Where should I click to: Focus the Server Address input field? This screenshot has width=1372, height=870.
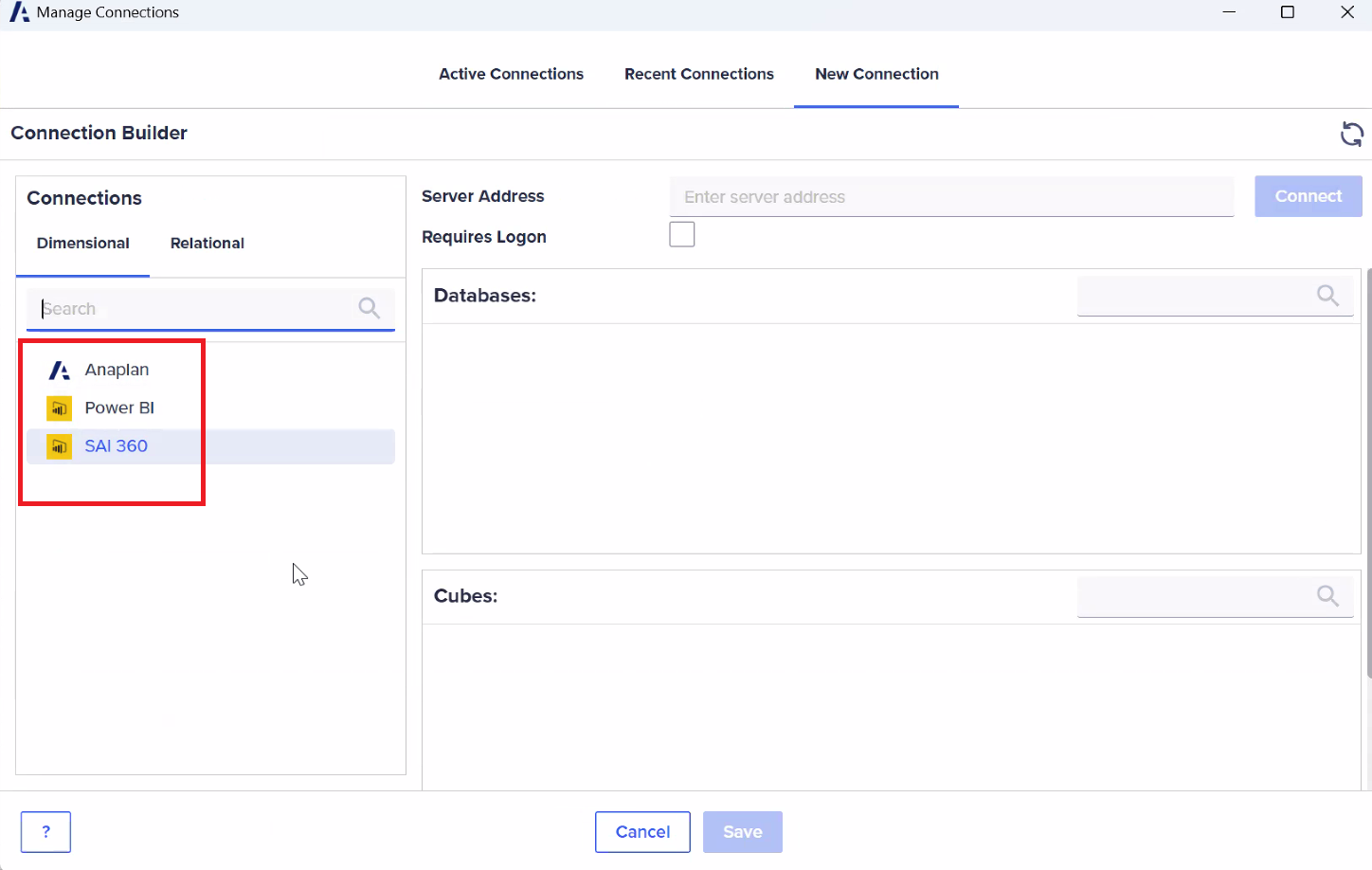951,197
